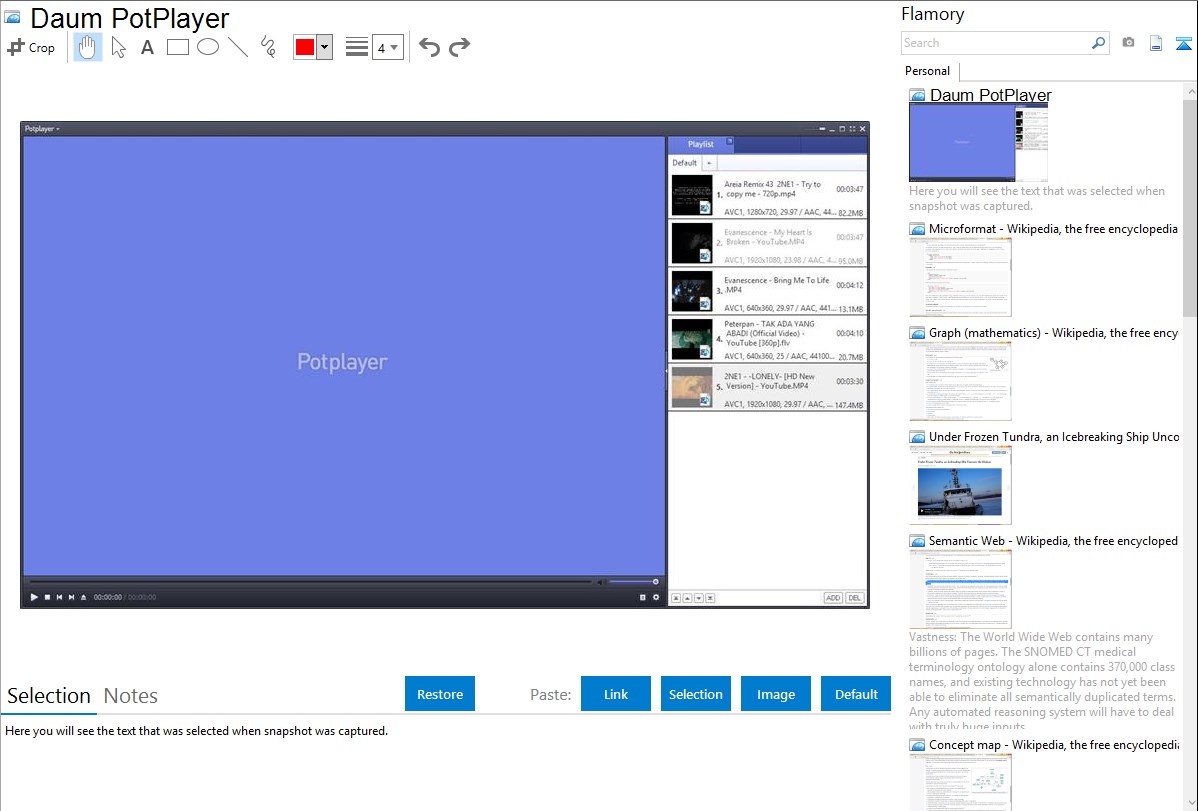Screen dimensions: 1198x811
Task: Select Evanescence - My Heart Is Broken item
Action: click(768, 244)
